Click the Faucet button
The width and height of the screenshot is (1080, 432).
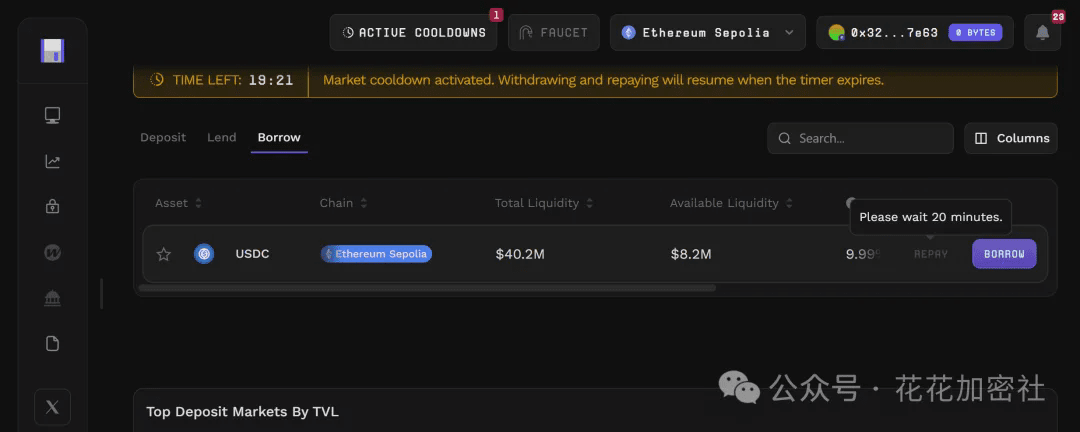[x=553, y=33]
